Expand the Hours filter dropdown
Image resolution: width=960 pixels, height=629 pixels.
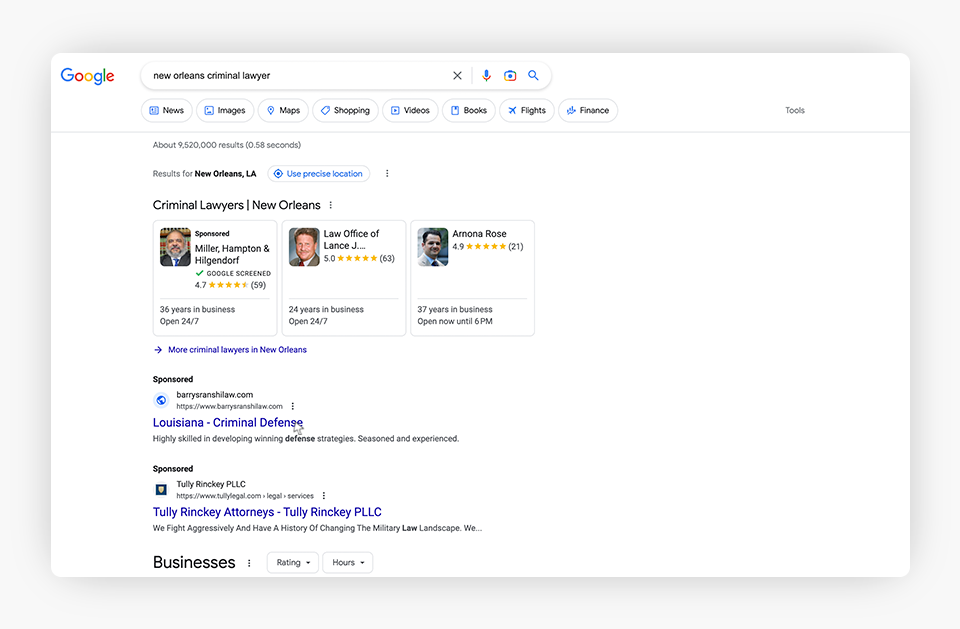(x=348, y=563)
